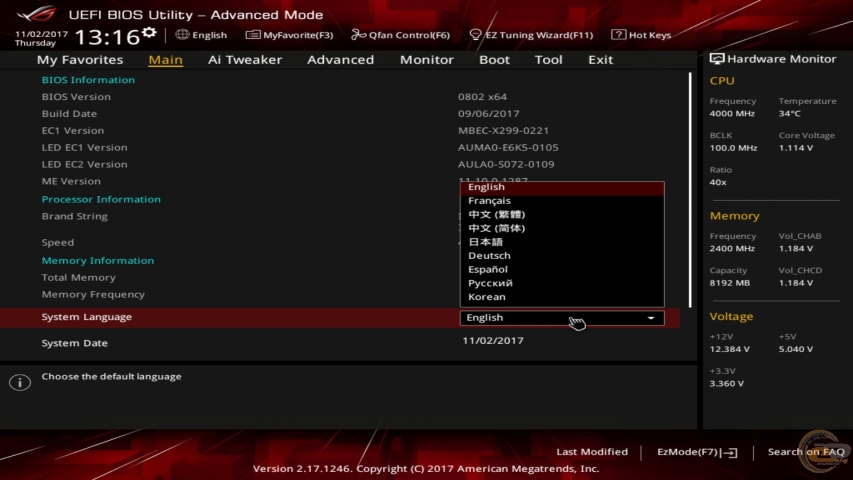Click the globe language icon
The width and height of the screenshot is (853, 480).
click(x=182, y=34)
